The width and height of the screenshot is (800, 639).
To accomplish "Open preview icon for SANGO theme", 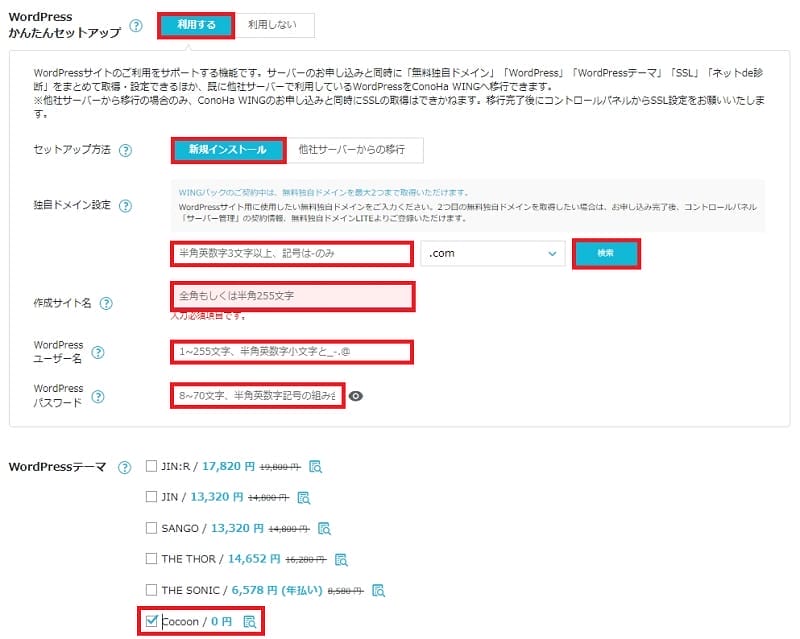I will pyautogui.click(x=323, y=528).
